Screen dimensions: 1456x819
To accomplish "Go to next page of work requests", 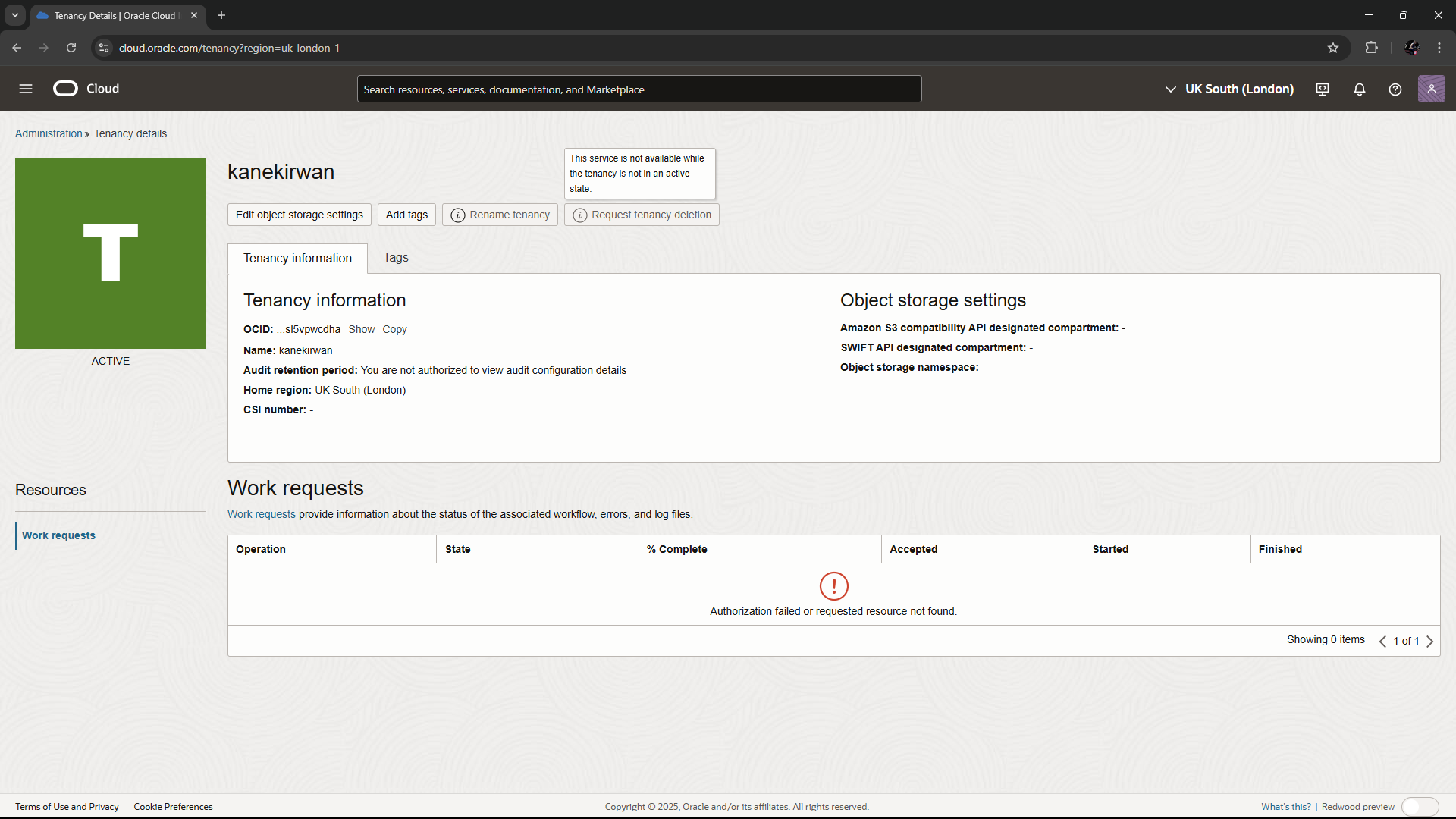I will [1430, 642].
